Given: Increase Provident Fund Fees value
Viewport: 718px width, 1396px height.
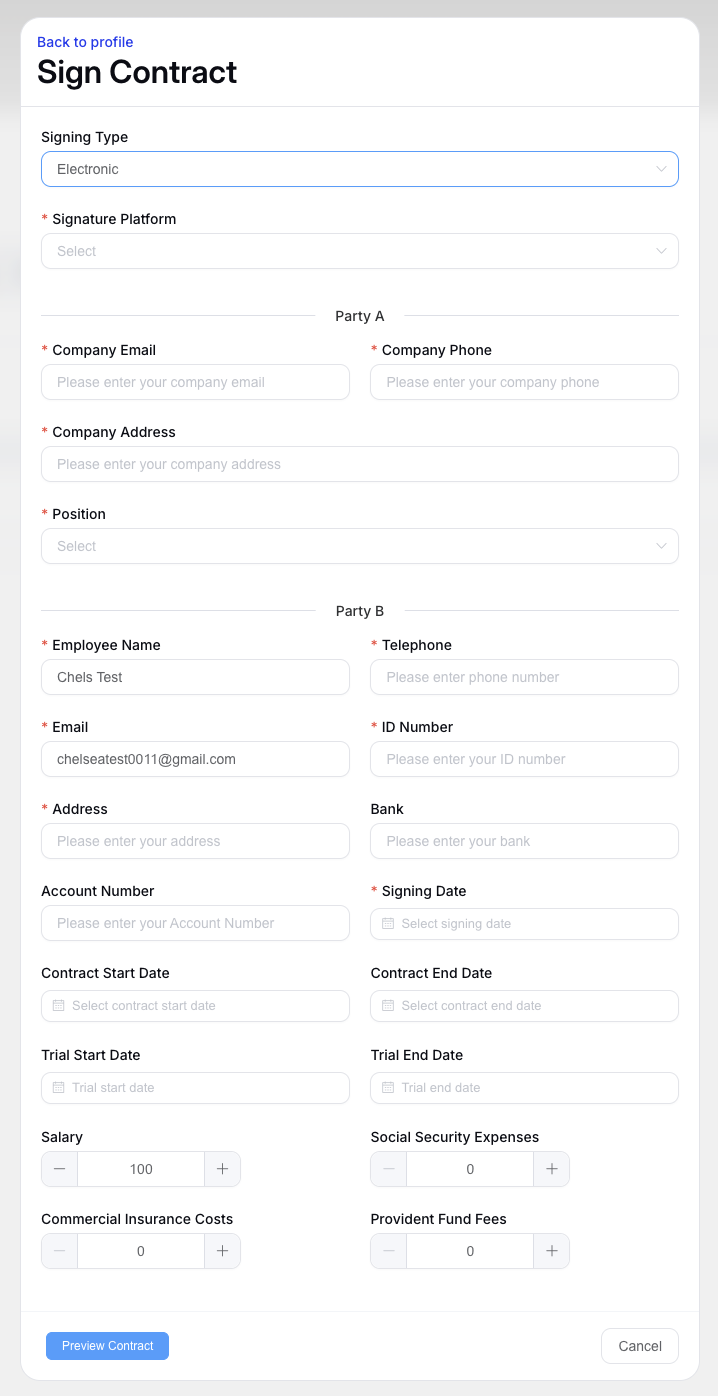Looking at the screenshot, I should 551,1251.
